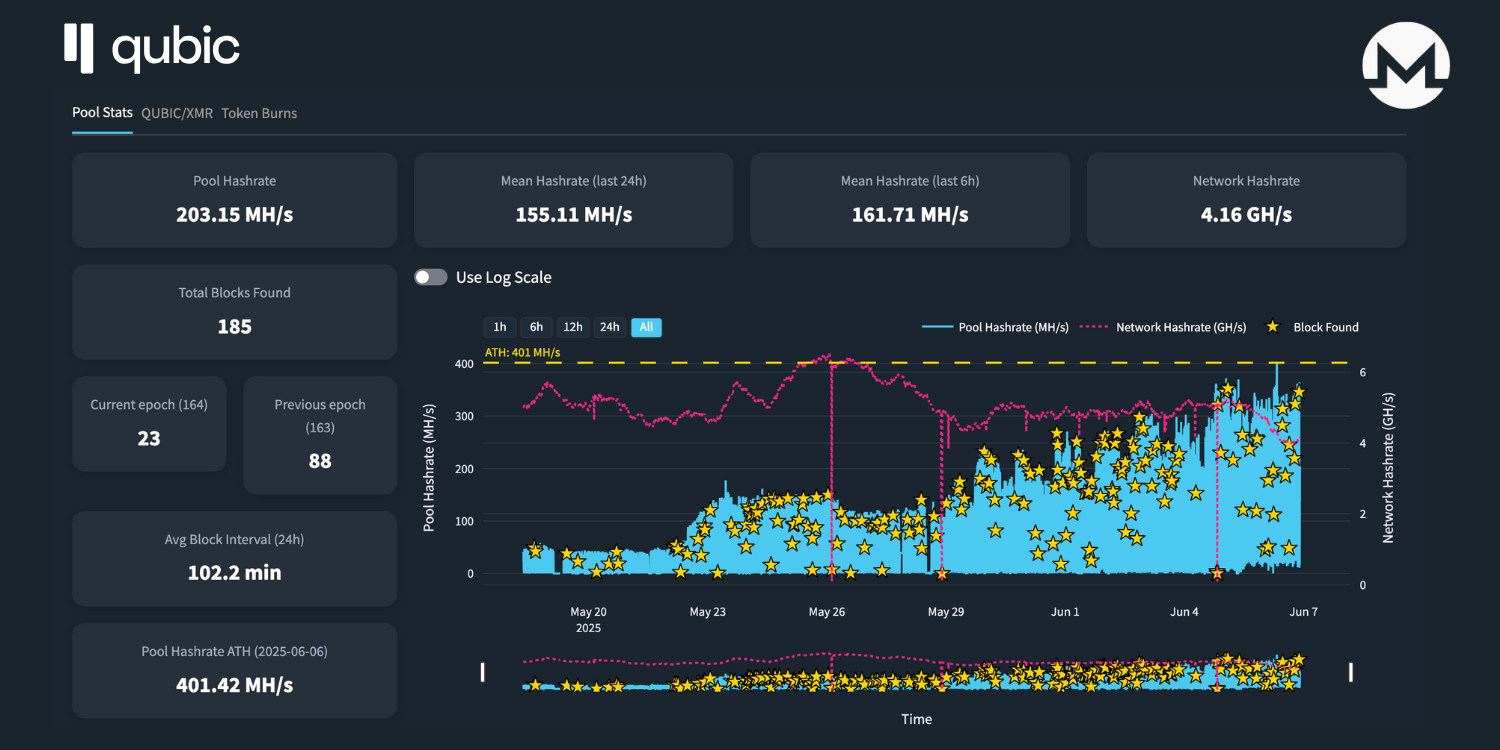
Task: Click the Pool Hashrate ATH stat card
Action: point(234,670)
